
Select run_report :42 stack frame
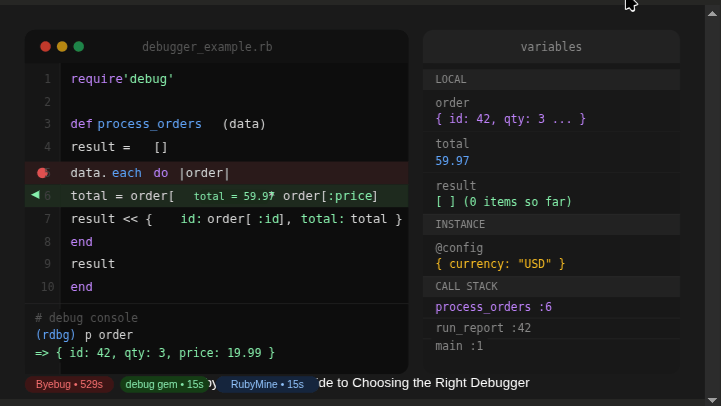coord(483,327)
